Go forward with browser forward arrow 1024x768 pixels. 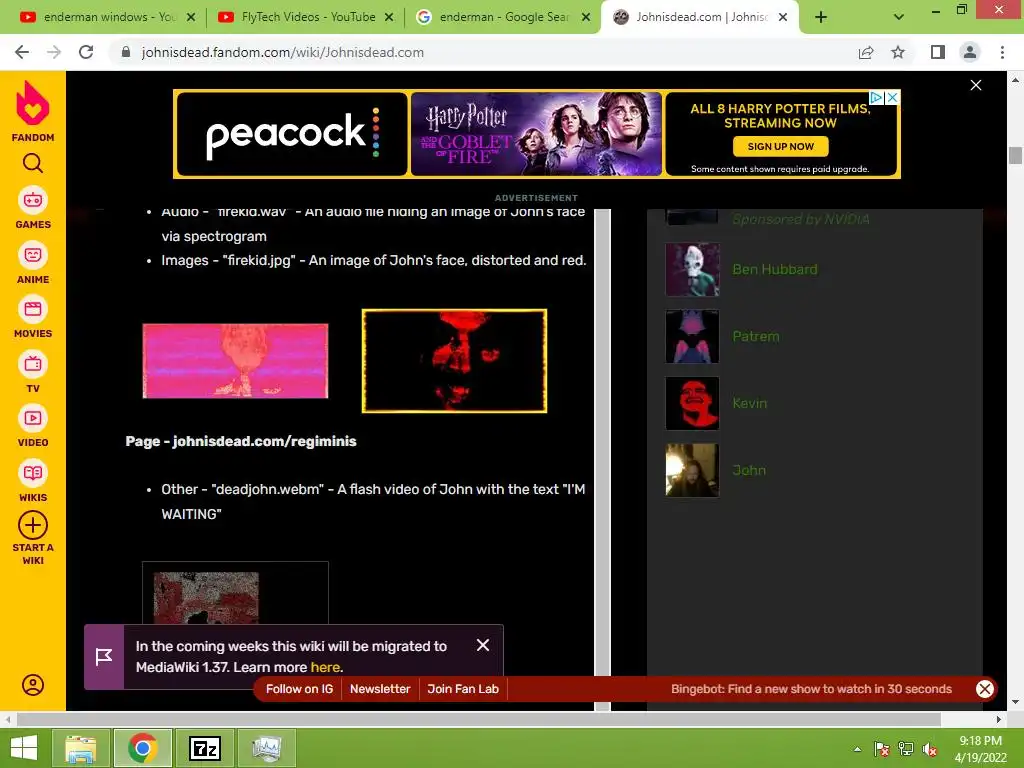tap(54, 52)
